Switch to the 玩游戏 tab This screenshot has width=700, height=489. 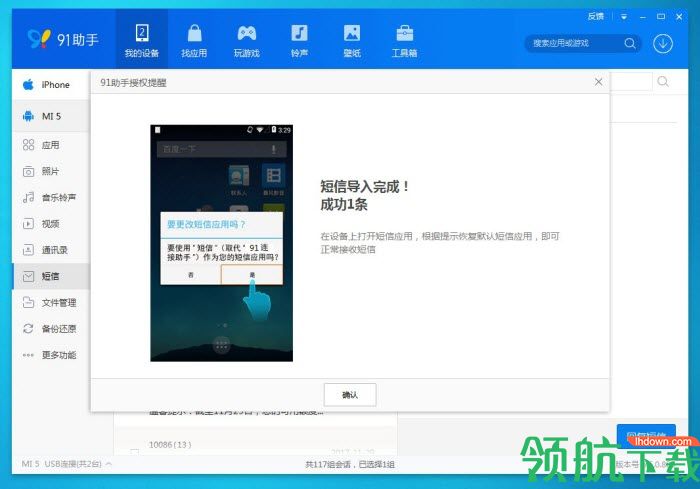click(246, 40)
